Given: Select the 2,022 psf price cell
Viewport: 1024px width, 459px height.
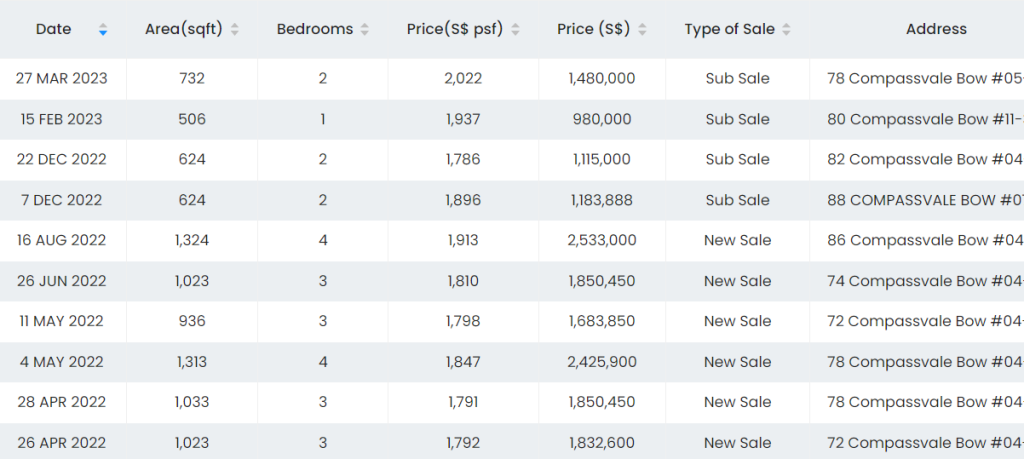Looking at the screenshot, I should [463, 78].
